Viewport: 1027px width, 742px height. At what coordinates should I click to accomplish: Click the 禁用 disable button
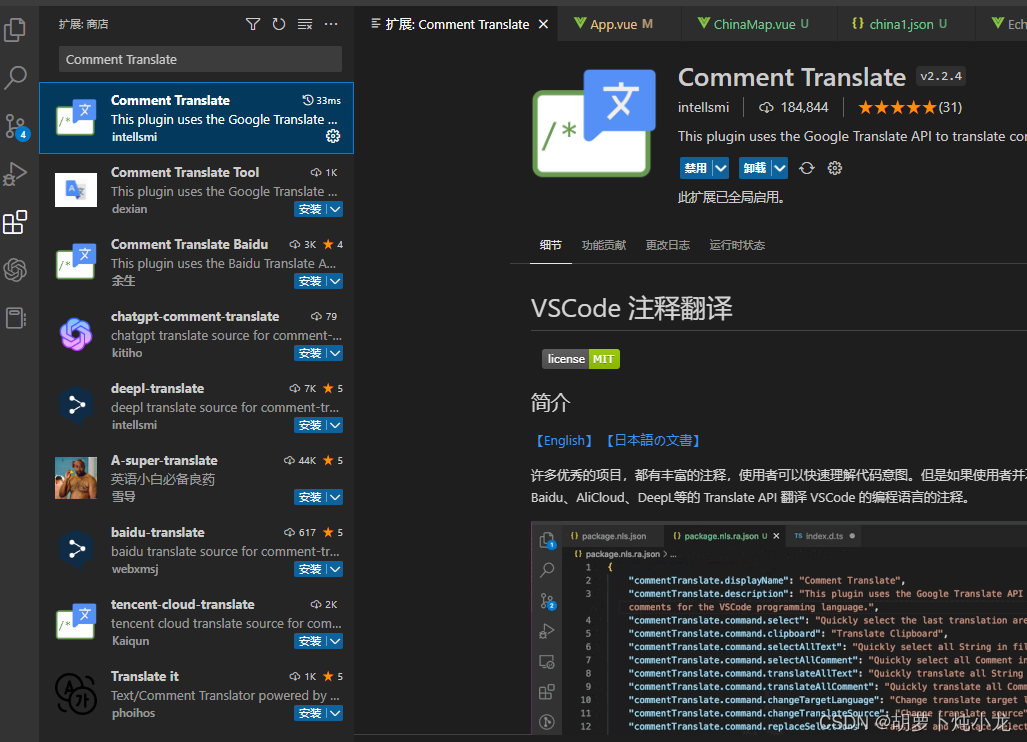click(x=696, y=168)
